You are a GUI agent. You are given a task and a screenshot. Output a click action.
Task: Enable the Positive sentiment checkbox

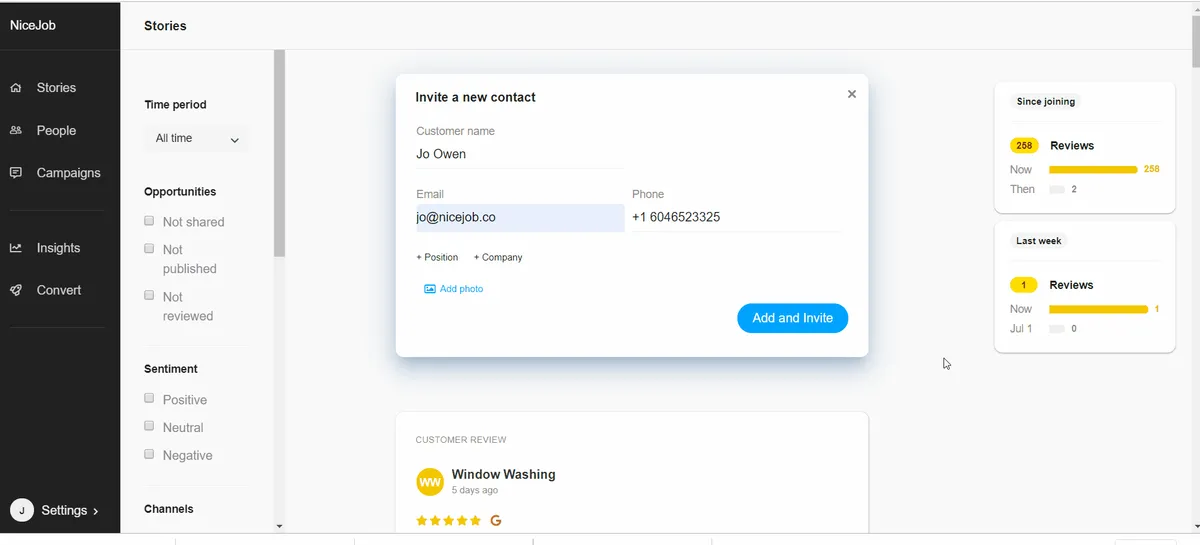(x=150, y=398)
